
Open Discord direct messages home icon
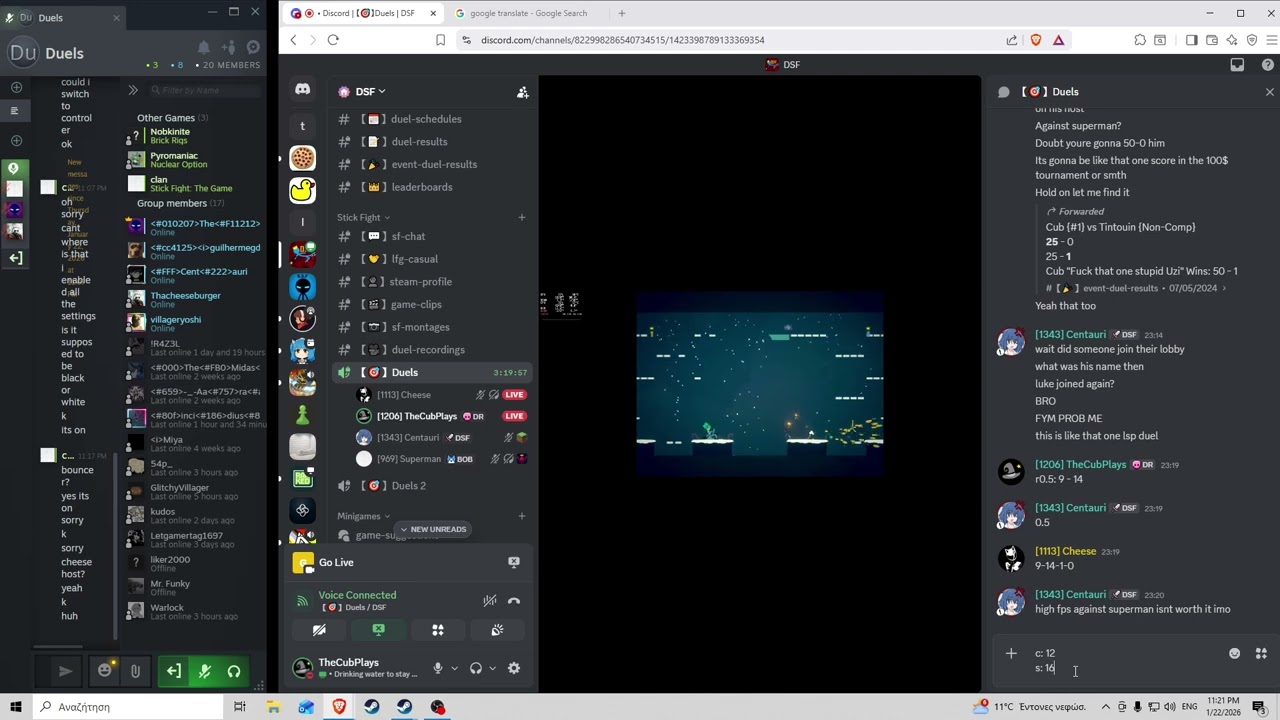point(302,90)
